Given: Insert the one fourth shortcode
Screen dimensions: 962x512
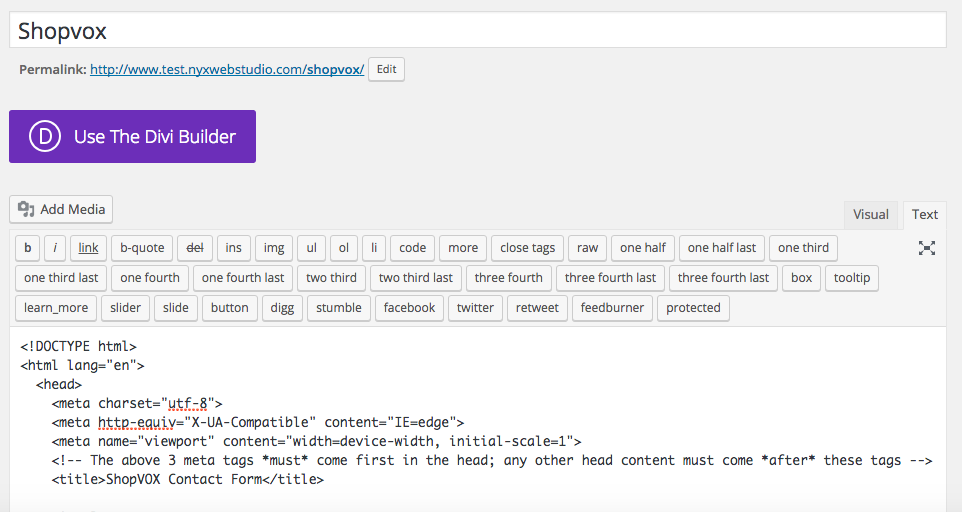Looking at the screenshot, I should (150, 278).
